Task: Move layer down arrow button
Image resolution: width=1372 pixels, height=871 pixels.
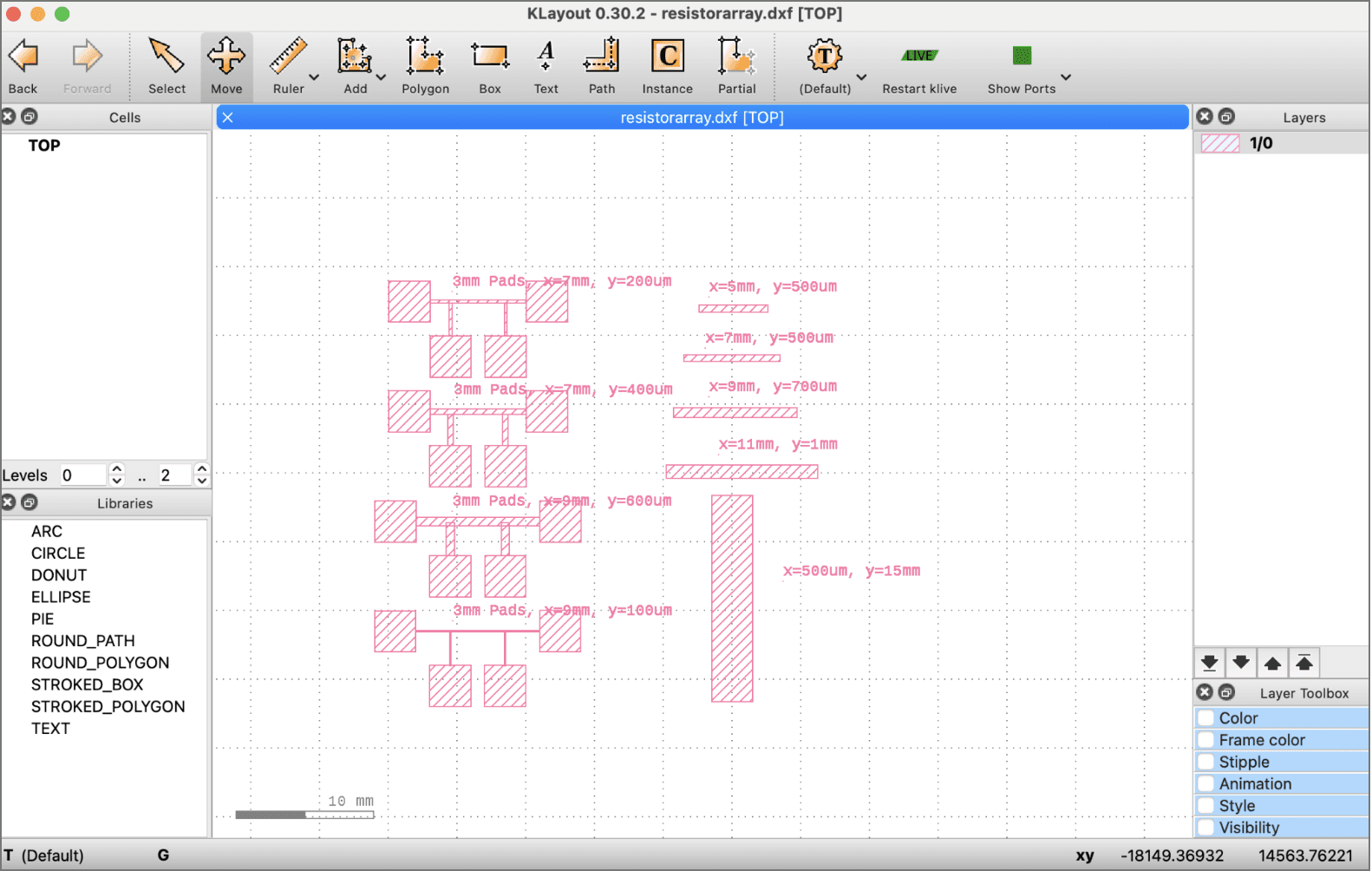Action: (1241, 664)
